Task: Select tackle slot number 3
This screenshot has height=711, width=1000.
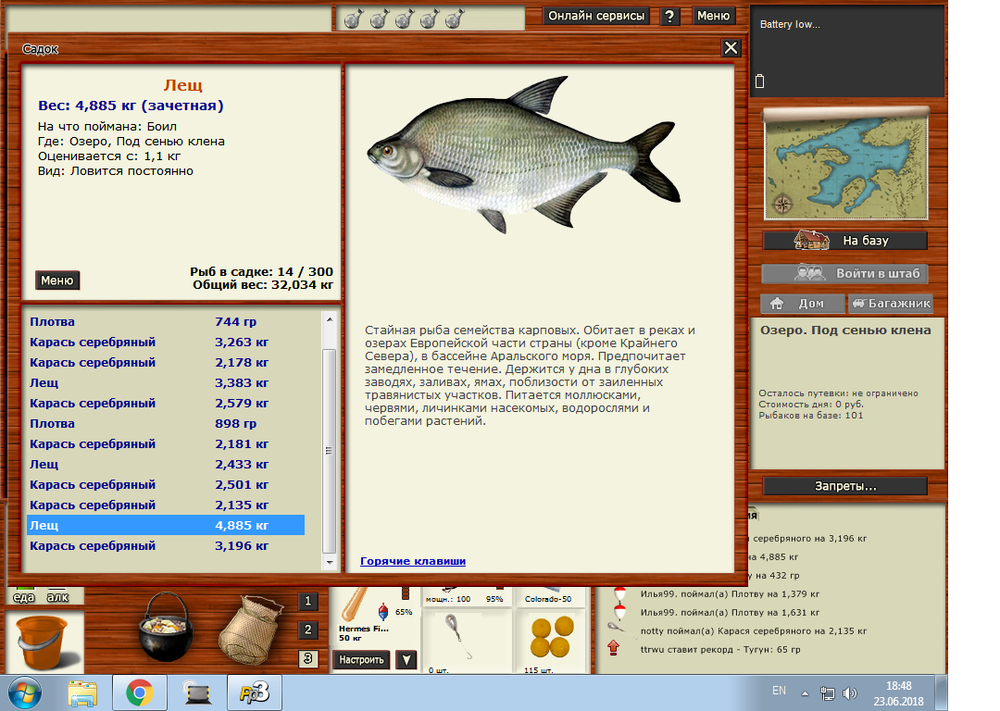Action: (309, 659)
